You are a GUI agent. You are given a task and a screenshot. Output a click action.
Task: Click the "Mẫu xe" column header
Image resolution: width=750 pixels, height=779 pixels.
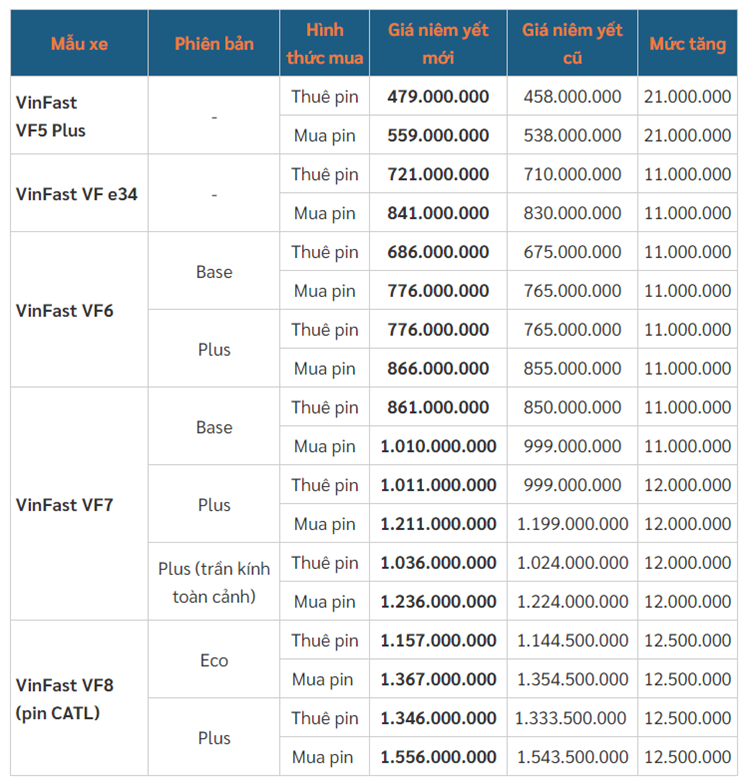pyautogui.click(x=80, y=44)
